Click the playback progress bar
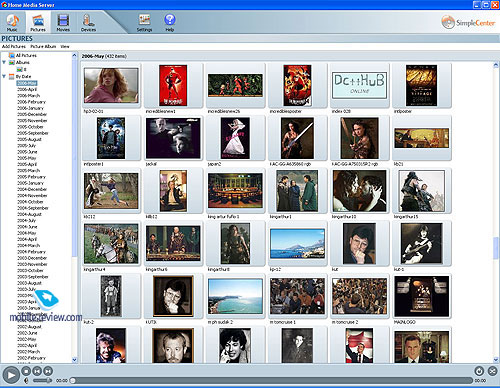The height and width of the screenshot is (388, 500). tap(272, 380)
